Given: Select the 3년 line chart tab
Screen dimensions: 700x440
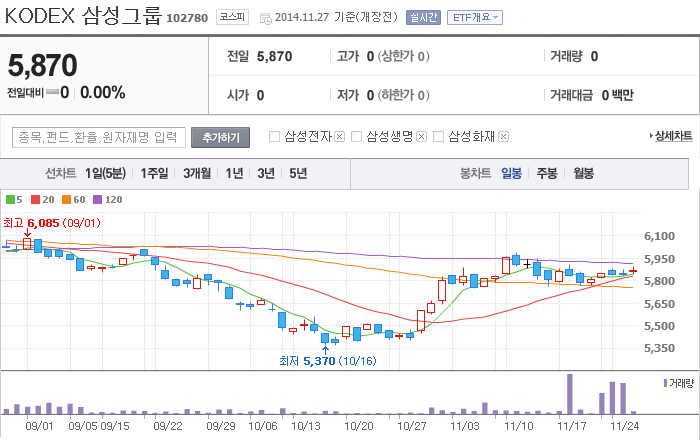Looking at the screenshot, I should (x=266, y=173).
